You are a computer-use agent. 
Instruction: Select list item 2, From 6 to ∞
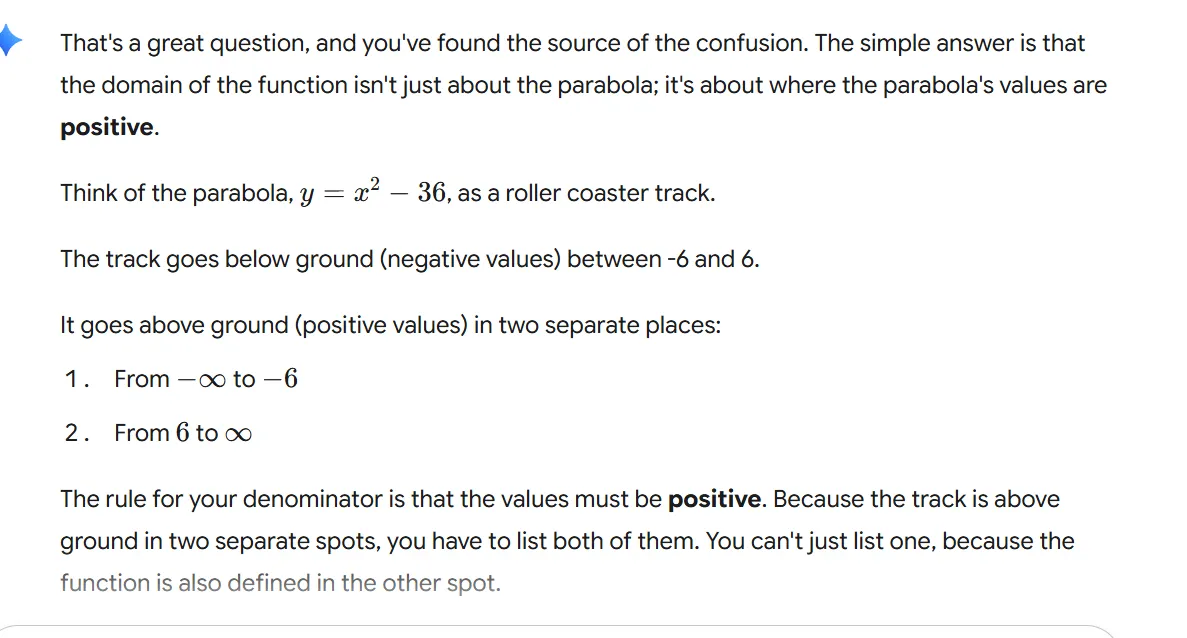[182, 433]
